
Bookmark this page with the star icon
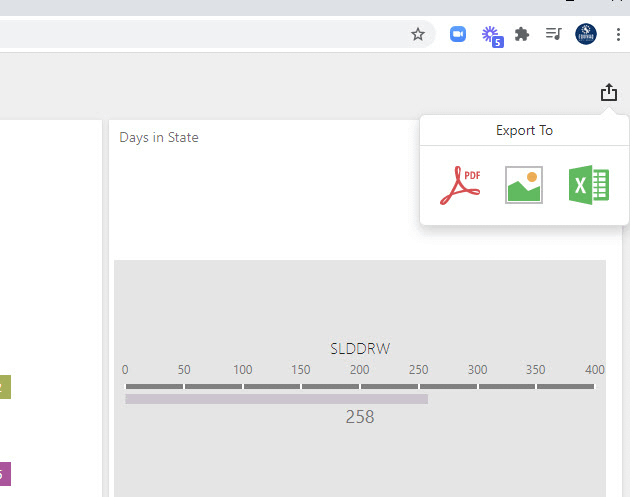point(418,34)
